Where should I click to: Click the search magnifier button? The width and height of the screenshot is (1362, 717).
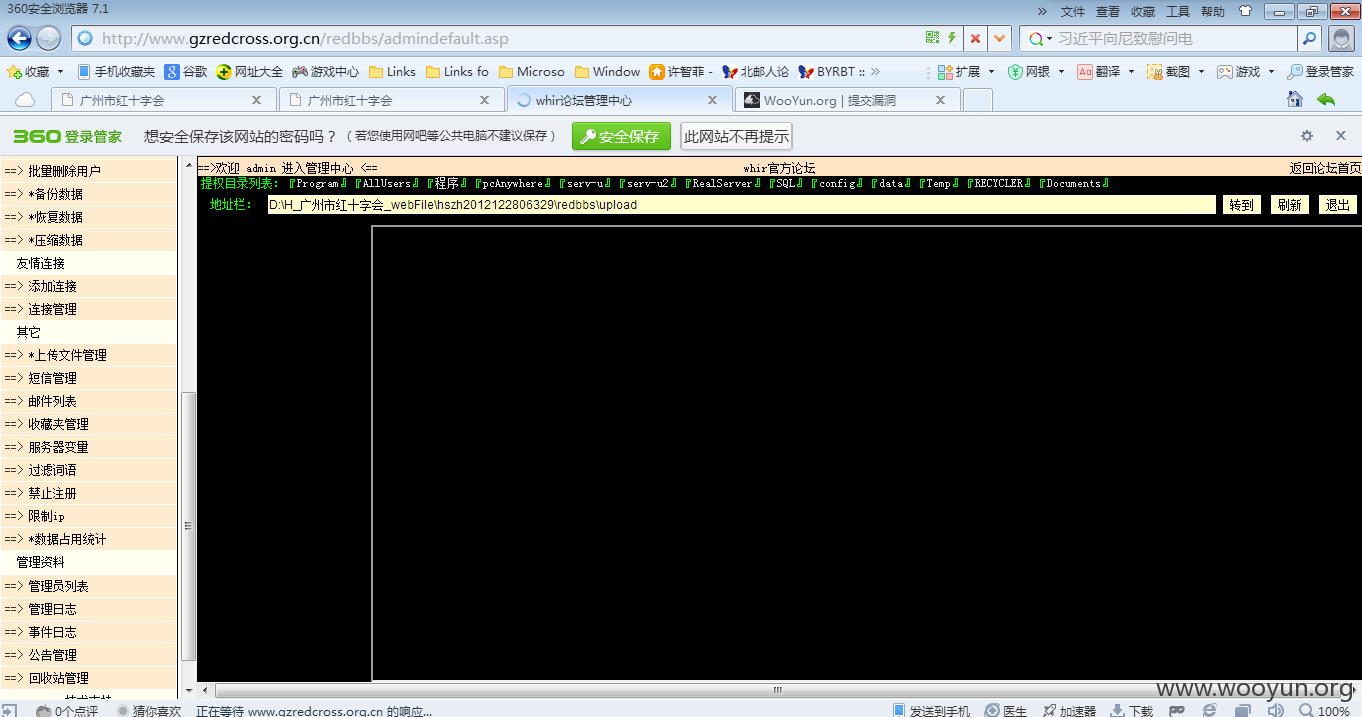pos(1309,39)
